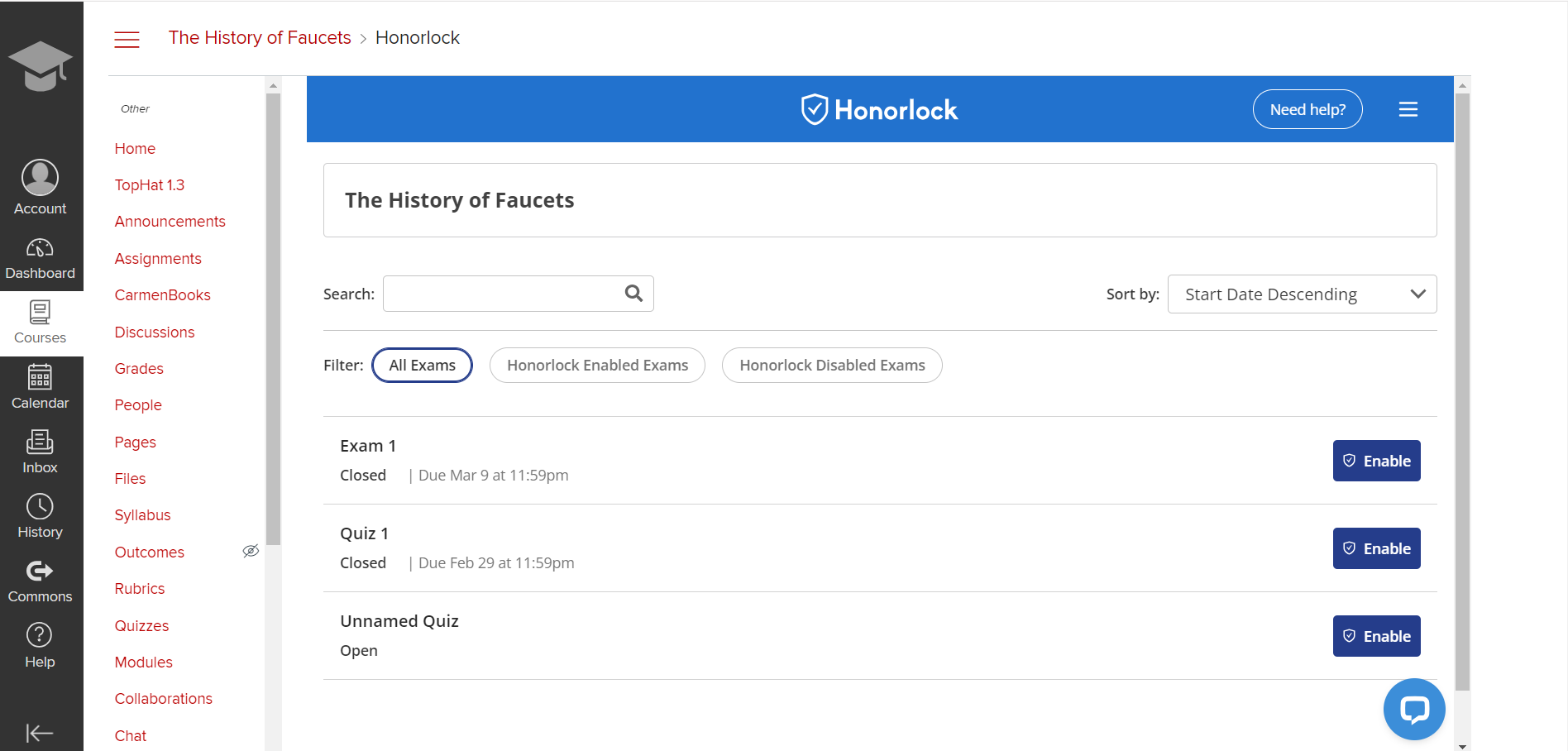Open the Sort by dropdown
Image resolution: width=1568 pixels, height=751 pixels.
point(1302,294)
